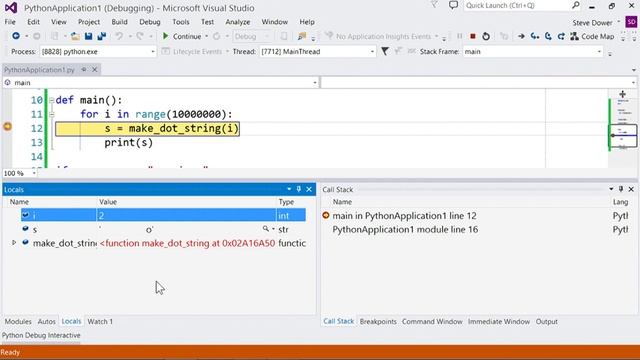Open the Project menu
This screenshot has height=360, width=640.
coord(89,22)
